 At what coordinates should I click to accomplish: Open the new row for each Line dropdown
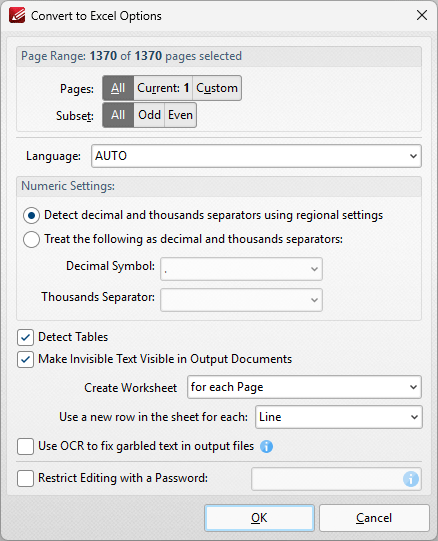[339, 417]
